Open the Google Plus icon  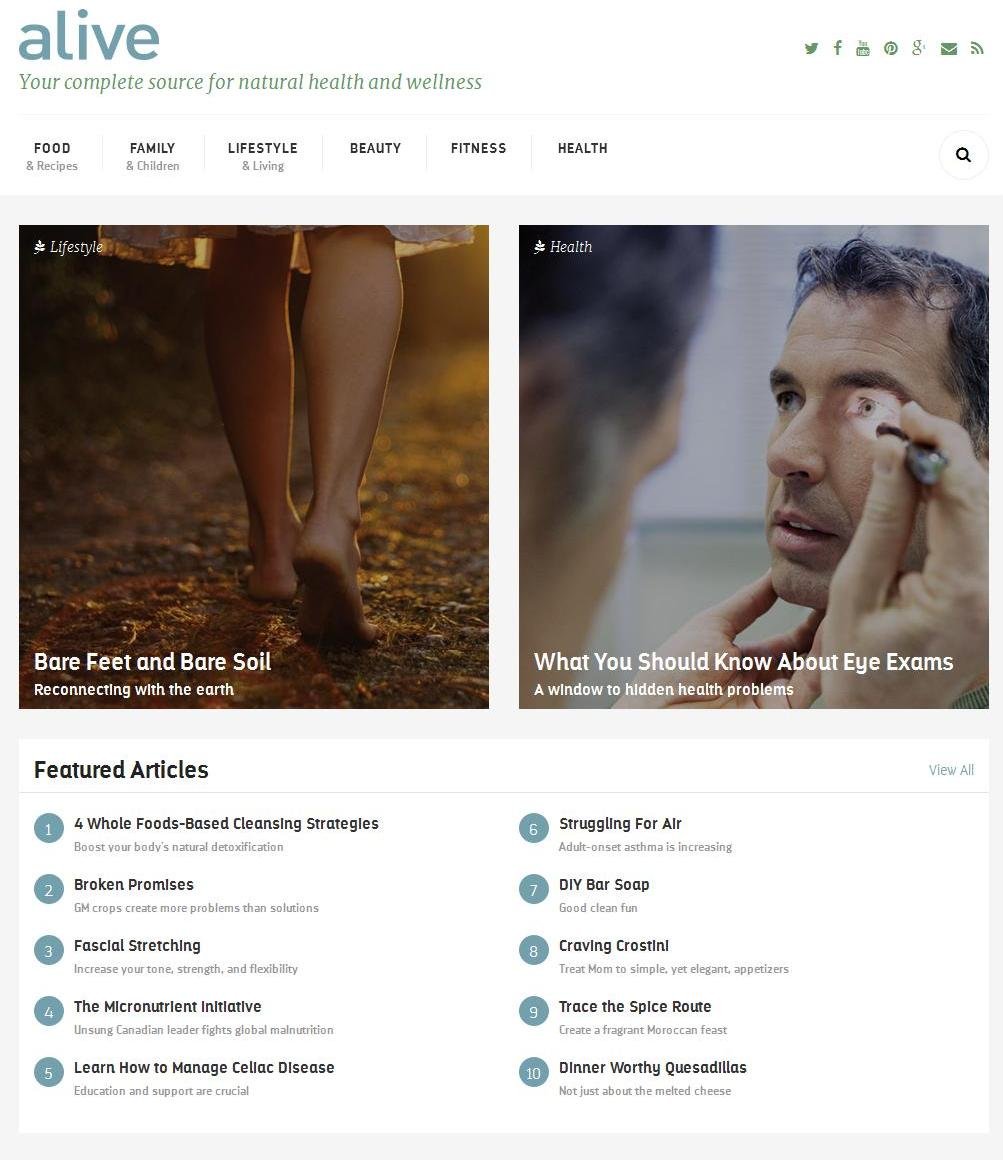click(x=919, y=48)
